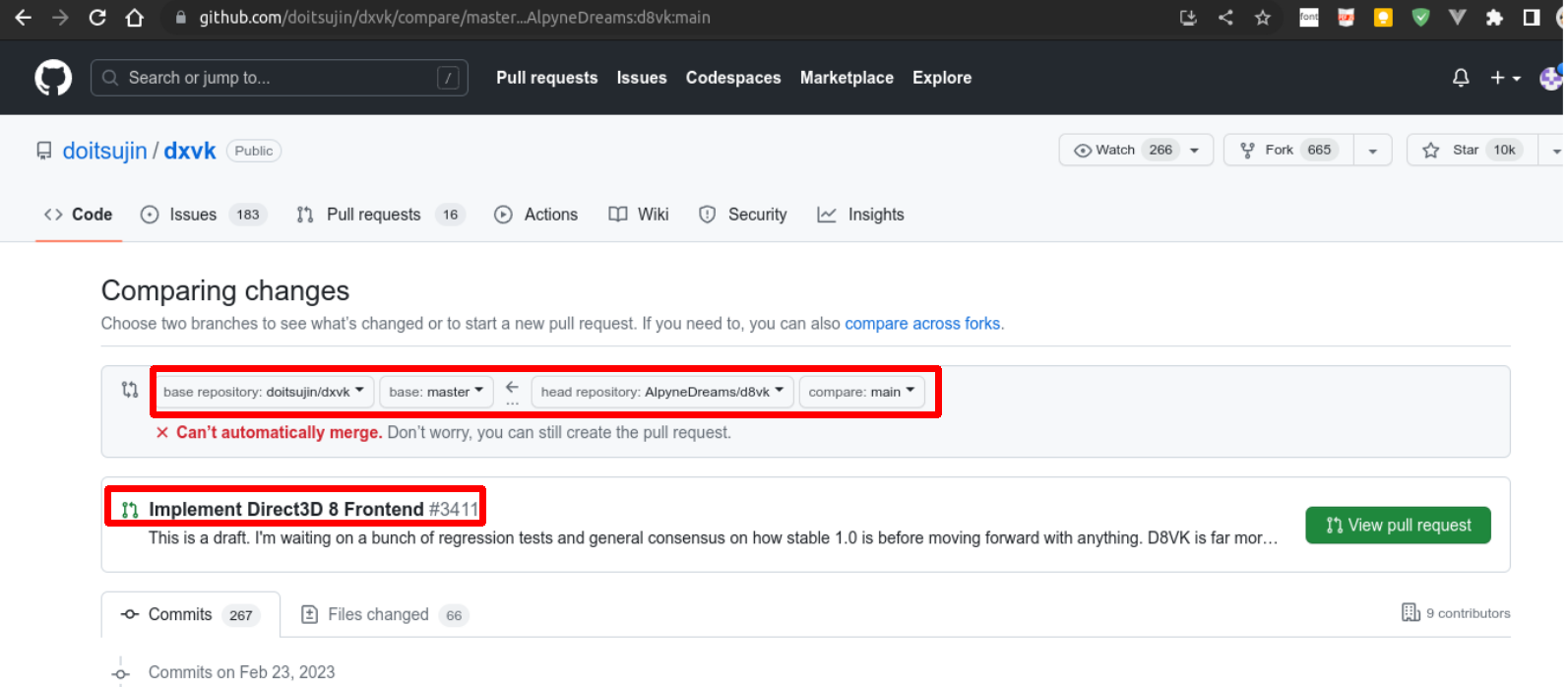This screenshot has height=687, width=1568.
Task: Open the yellow lightbulb Keep extension
Action: click(1383, 17)
